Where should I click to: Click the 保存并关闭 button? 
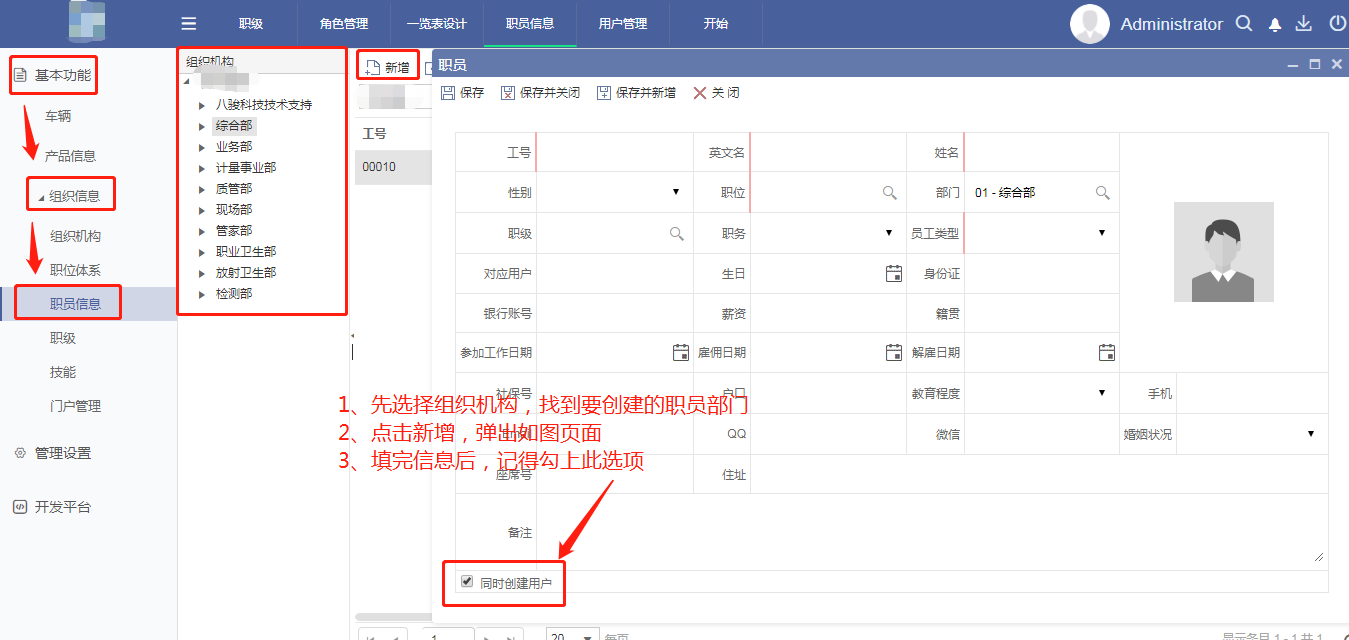(540, 93)
